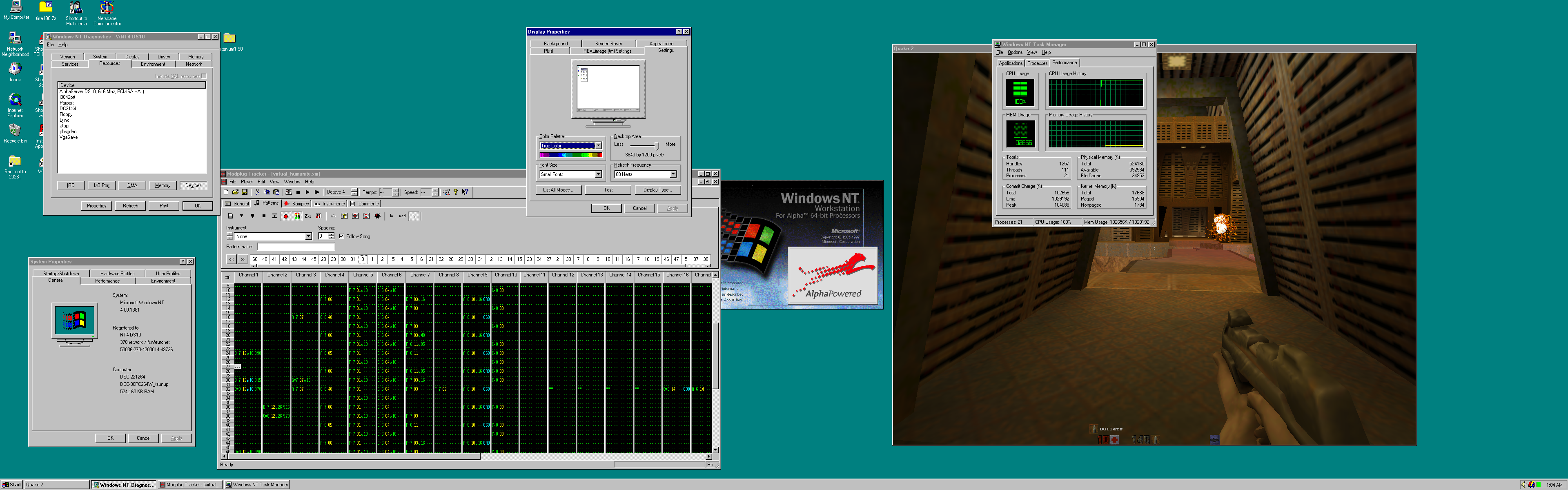Toggle Include HAL resources checkbox
Screen dimensions: 1568x490
pos(204,76)
